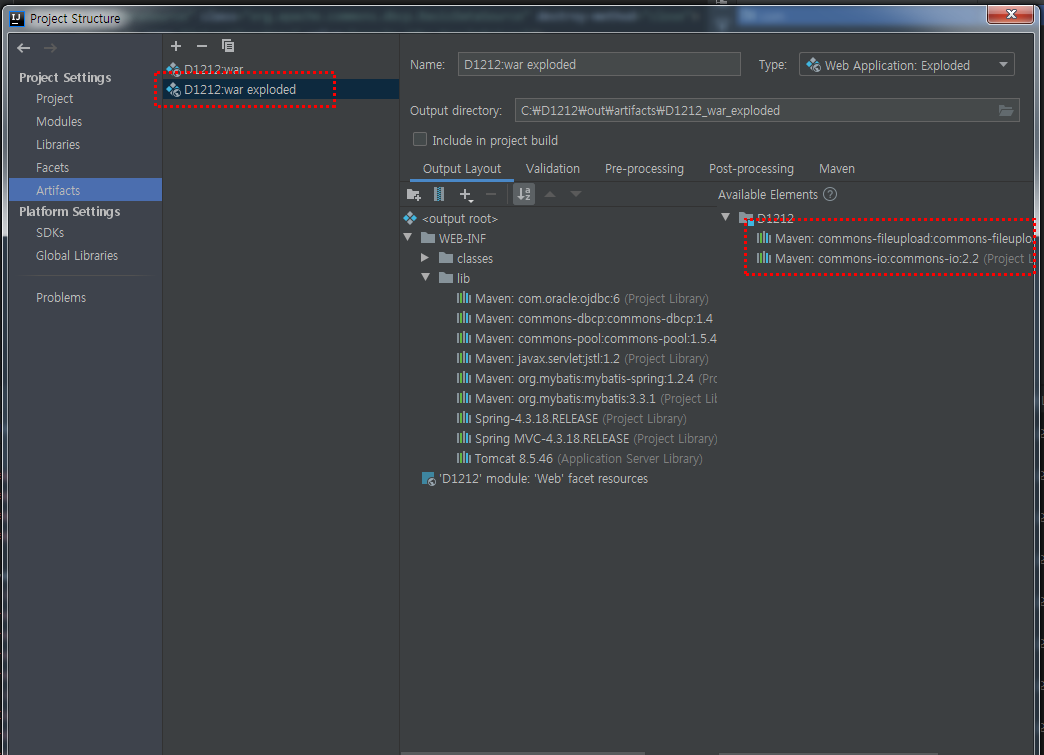Click the output layout horizontal scrollbar
This screenshot has height=755, width=1044.
point(523,753)
